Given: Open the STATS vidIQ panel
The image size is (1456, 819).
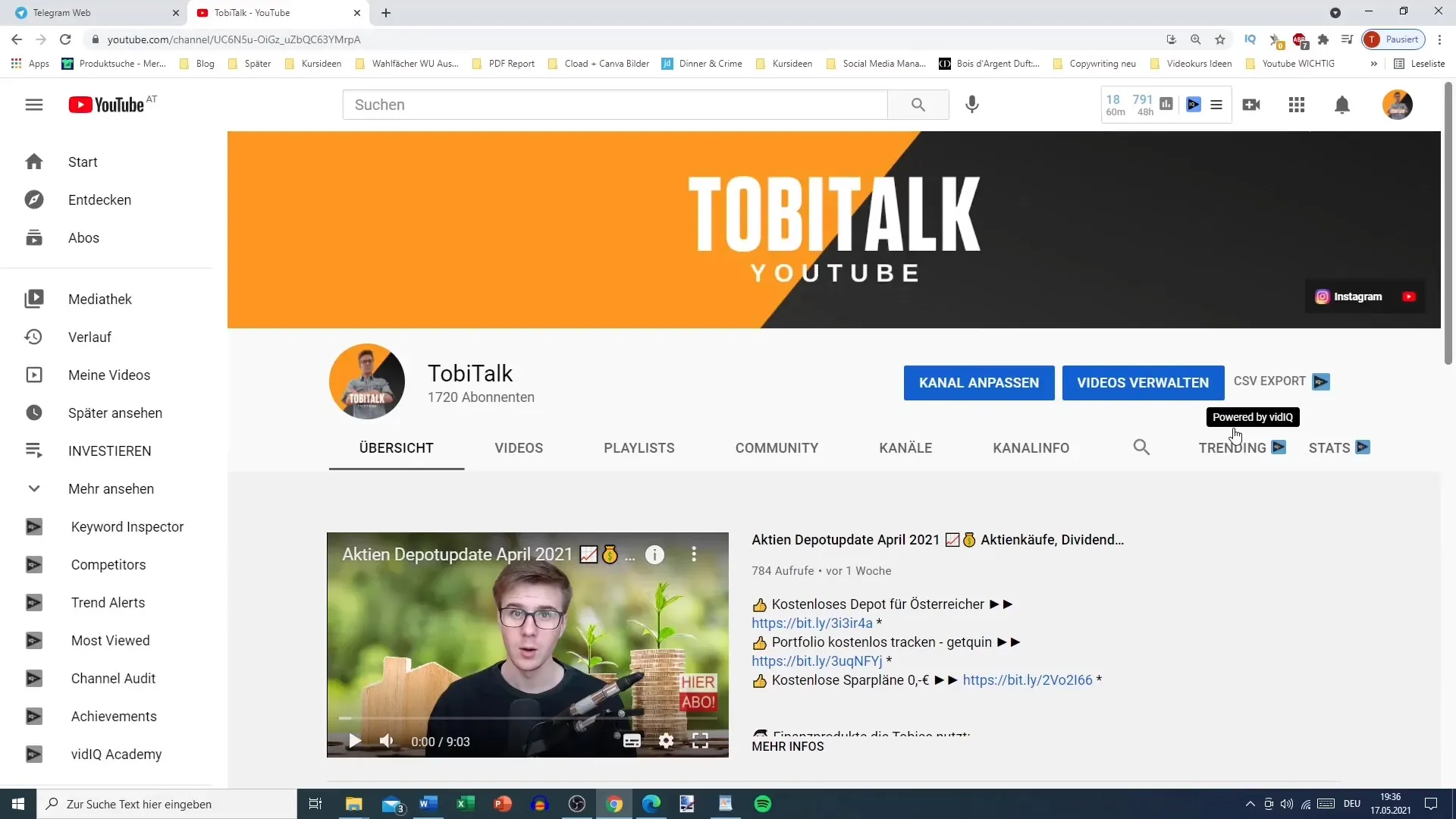Looking at the screenshot, I should pyautogui.click(x=1337, y=447).
